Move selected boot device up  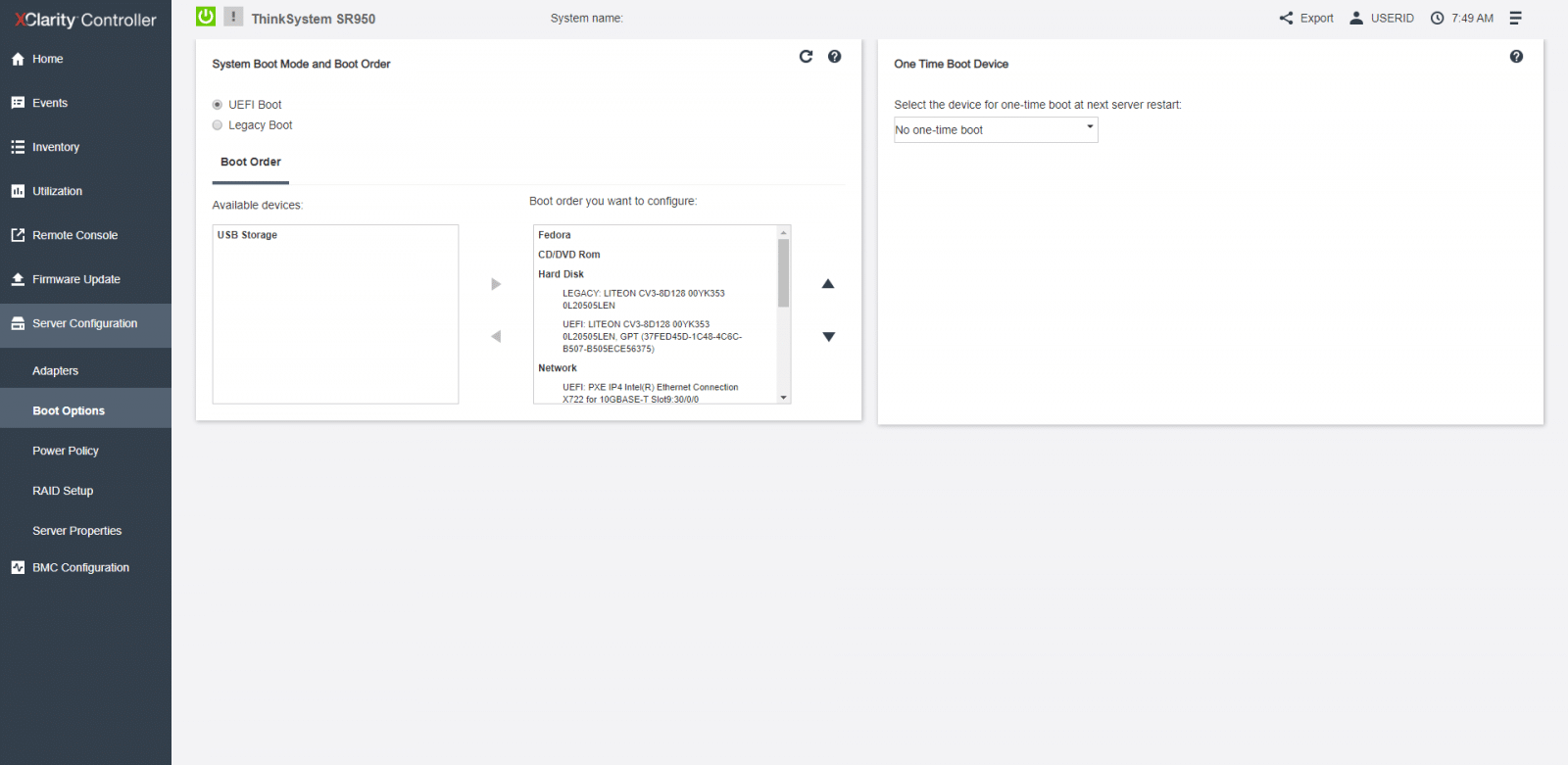point(828,284)
